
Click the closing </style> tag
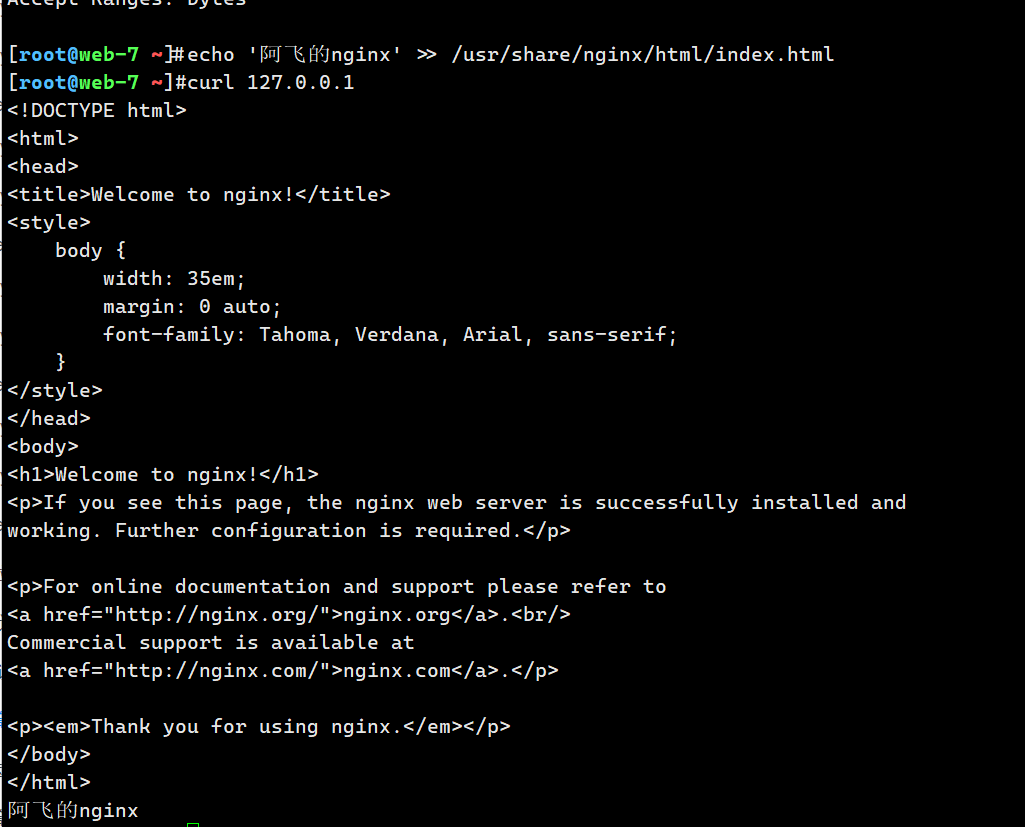pos(54,390)
